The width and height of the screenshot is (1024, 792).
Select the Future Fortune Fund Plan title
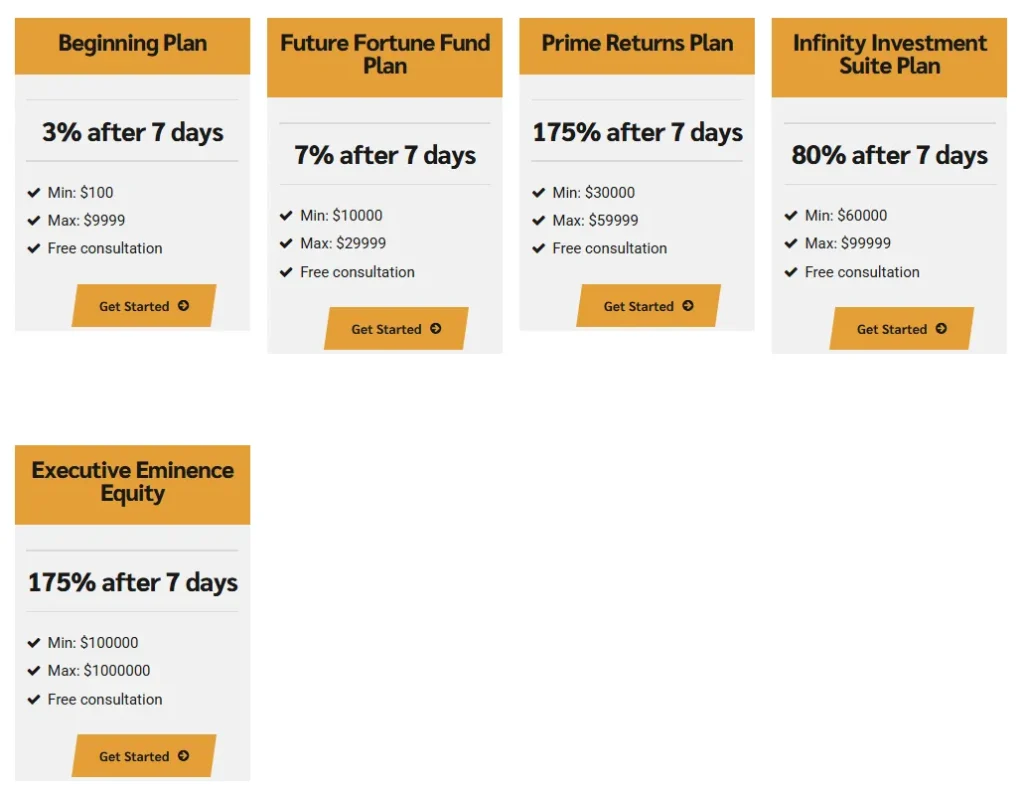pyautogui.click(x=385, y=55)
